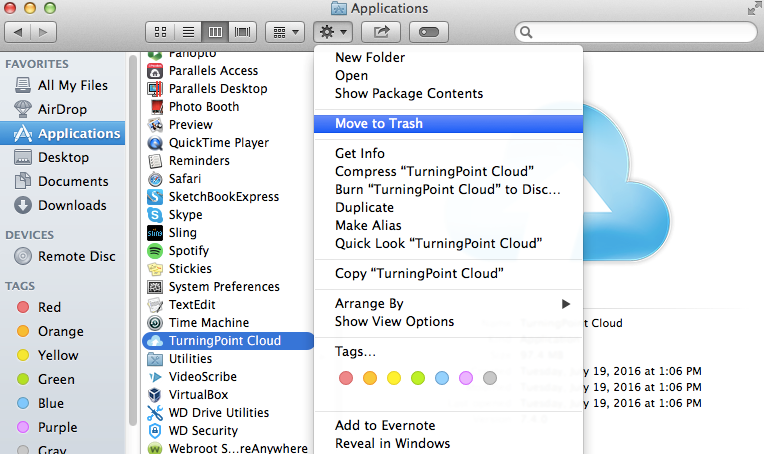The height and width of the screenshot is (454, 764).
Task: Filter by the Red sidebar tag
Action: coord(62,307)
